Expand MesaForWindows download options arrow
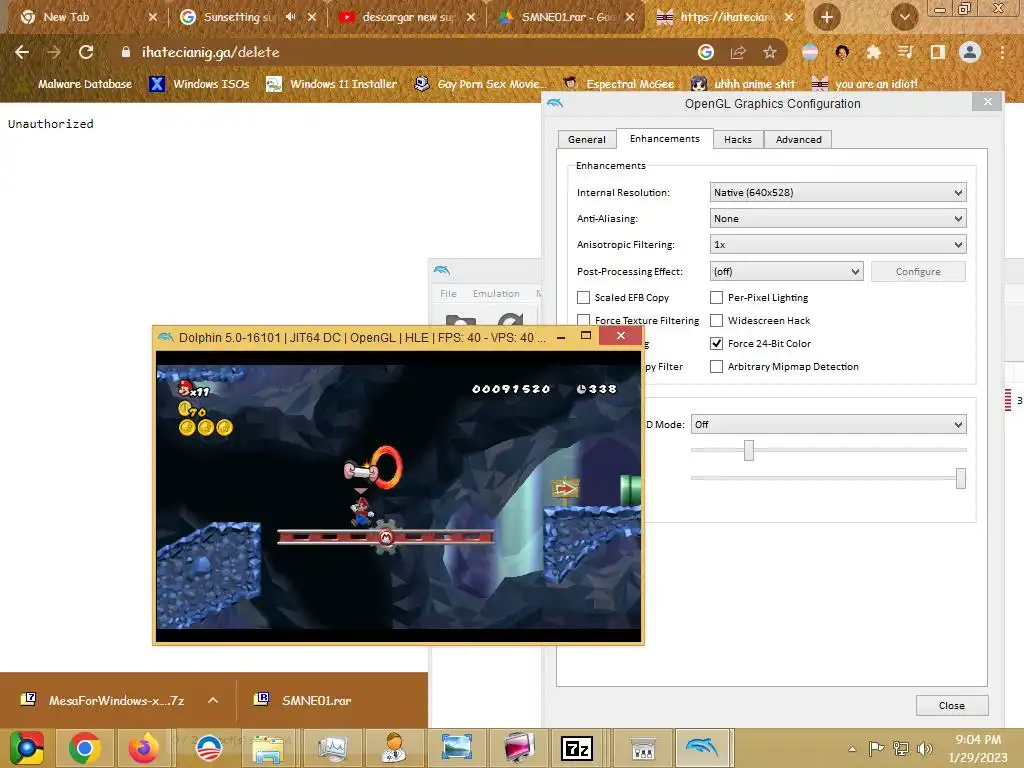Screen dimensions: 1024x768 coord(212,701)
